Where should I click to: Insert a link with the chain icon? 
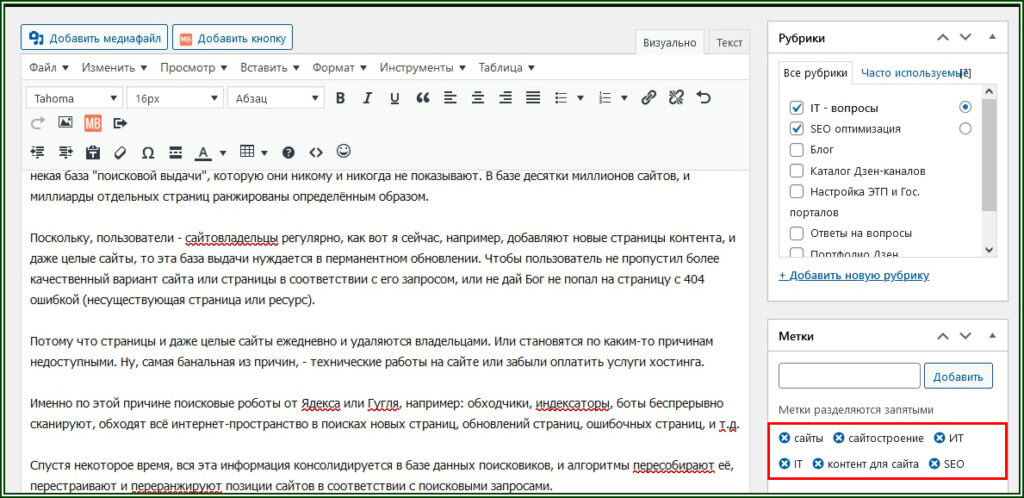pos(648,98)
